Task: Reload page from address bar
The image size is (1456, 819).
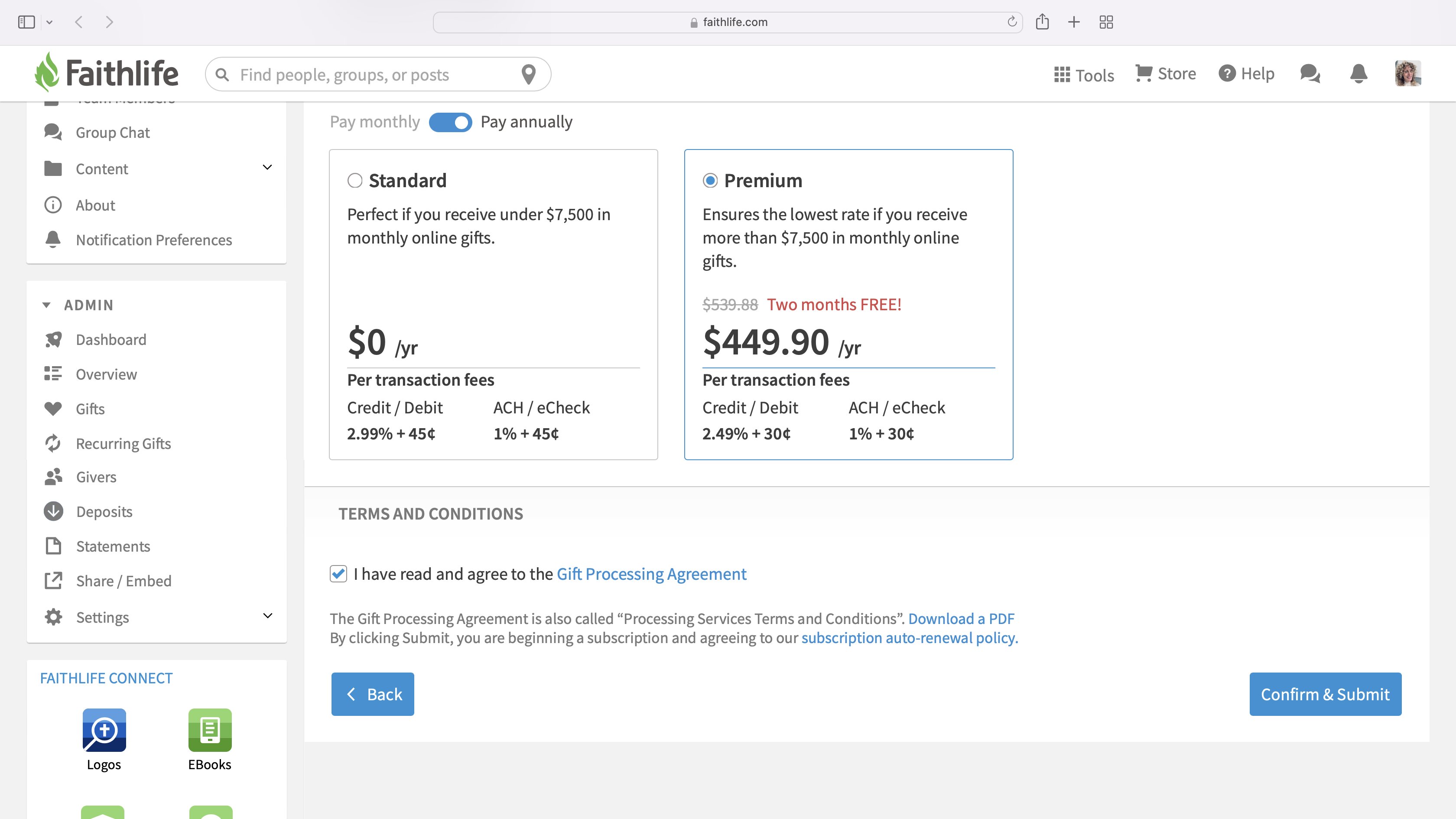Action: 1012,22
